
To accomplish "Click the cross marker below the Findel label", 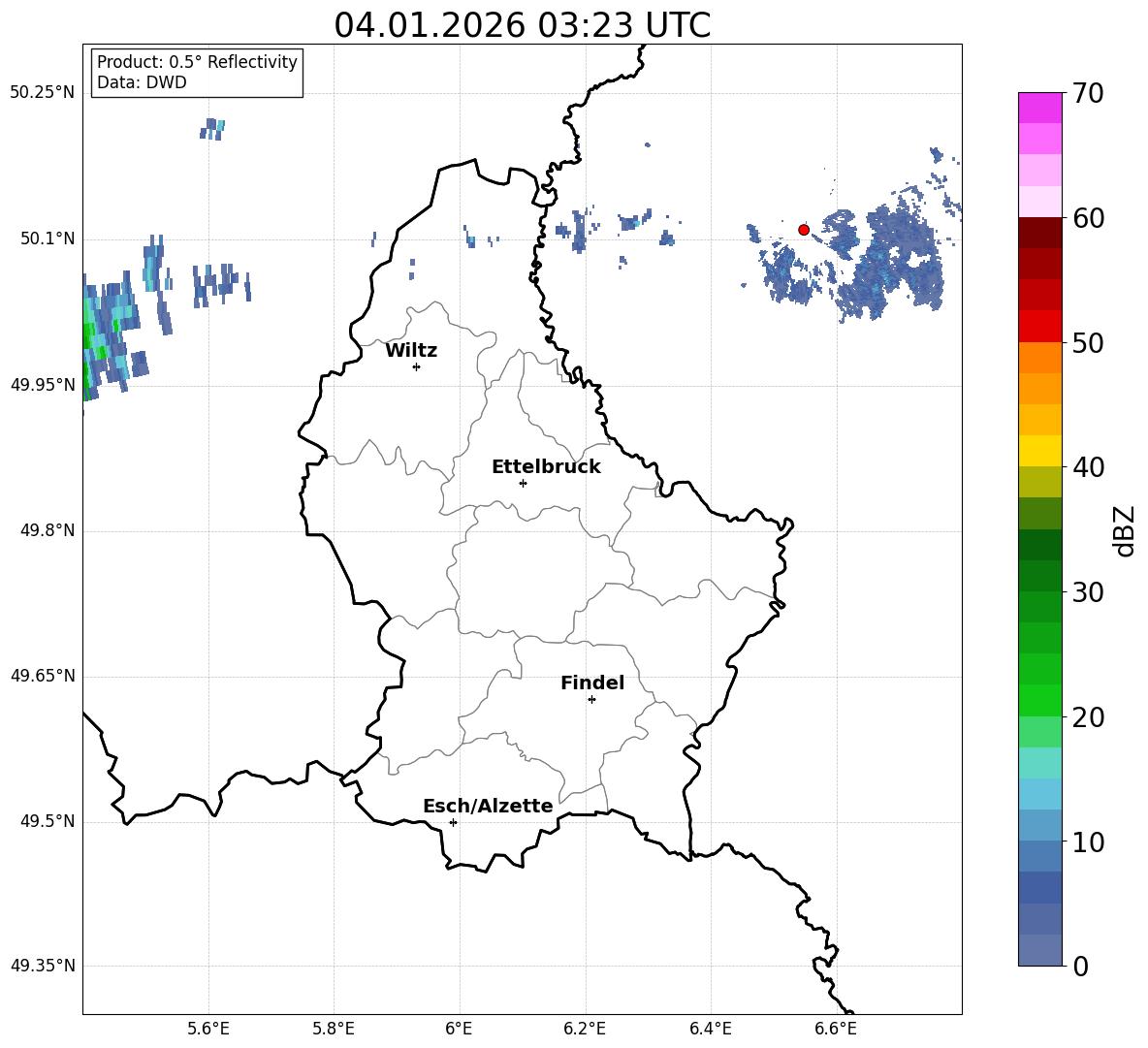I will pyautogui.click(x=591, y=700).
